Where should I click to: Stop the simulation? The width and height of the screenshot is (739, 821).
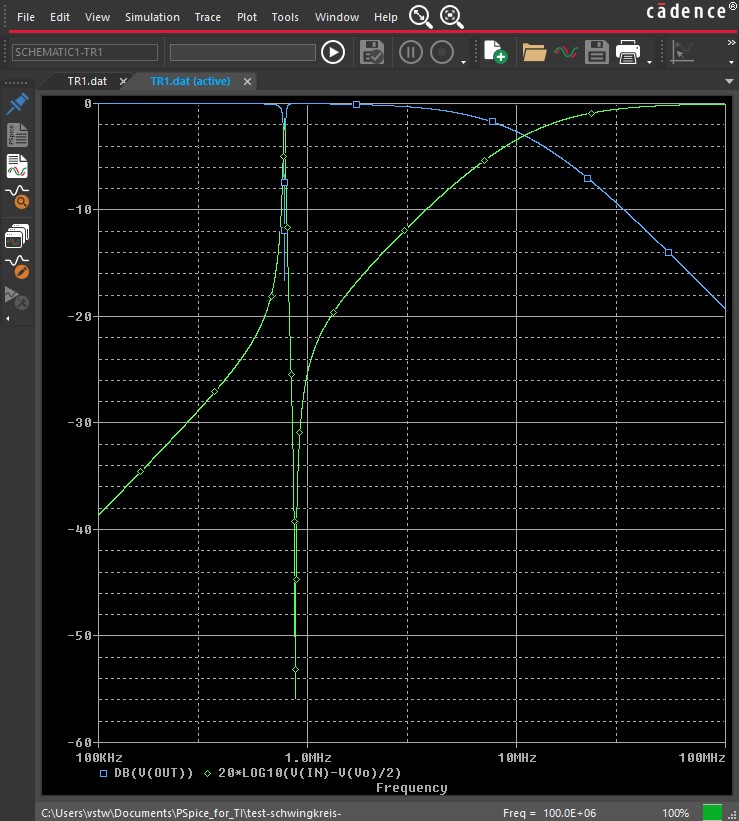(x=442, y=52)
